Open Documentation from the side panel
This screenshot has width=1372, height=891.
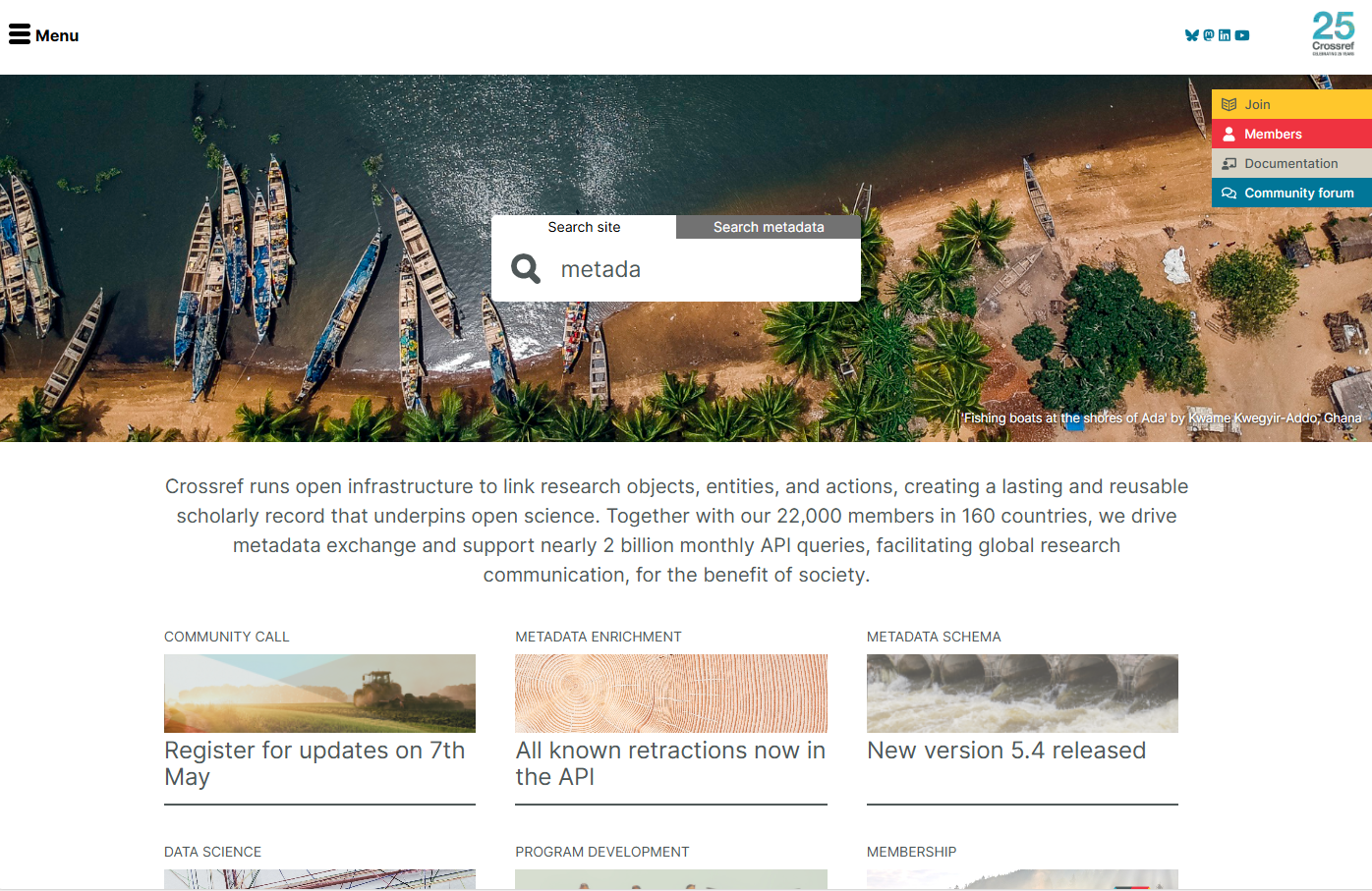tap(1291, 163)
